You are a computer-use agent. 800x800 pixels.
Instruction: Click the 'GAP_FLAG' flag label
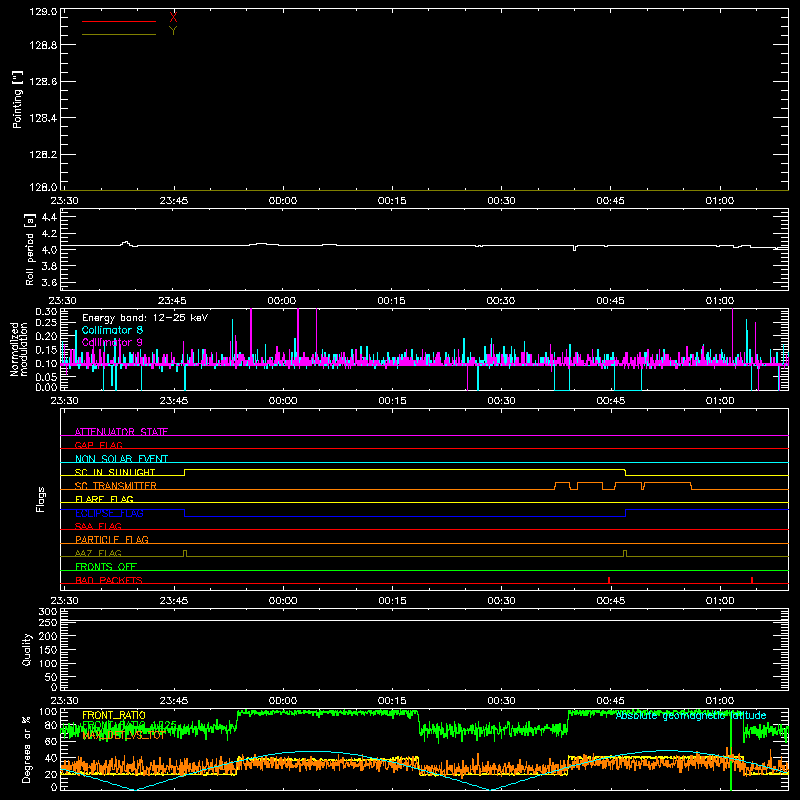point(98,445)
